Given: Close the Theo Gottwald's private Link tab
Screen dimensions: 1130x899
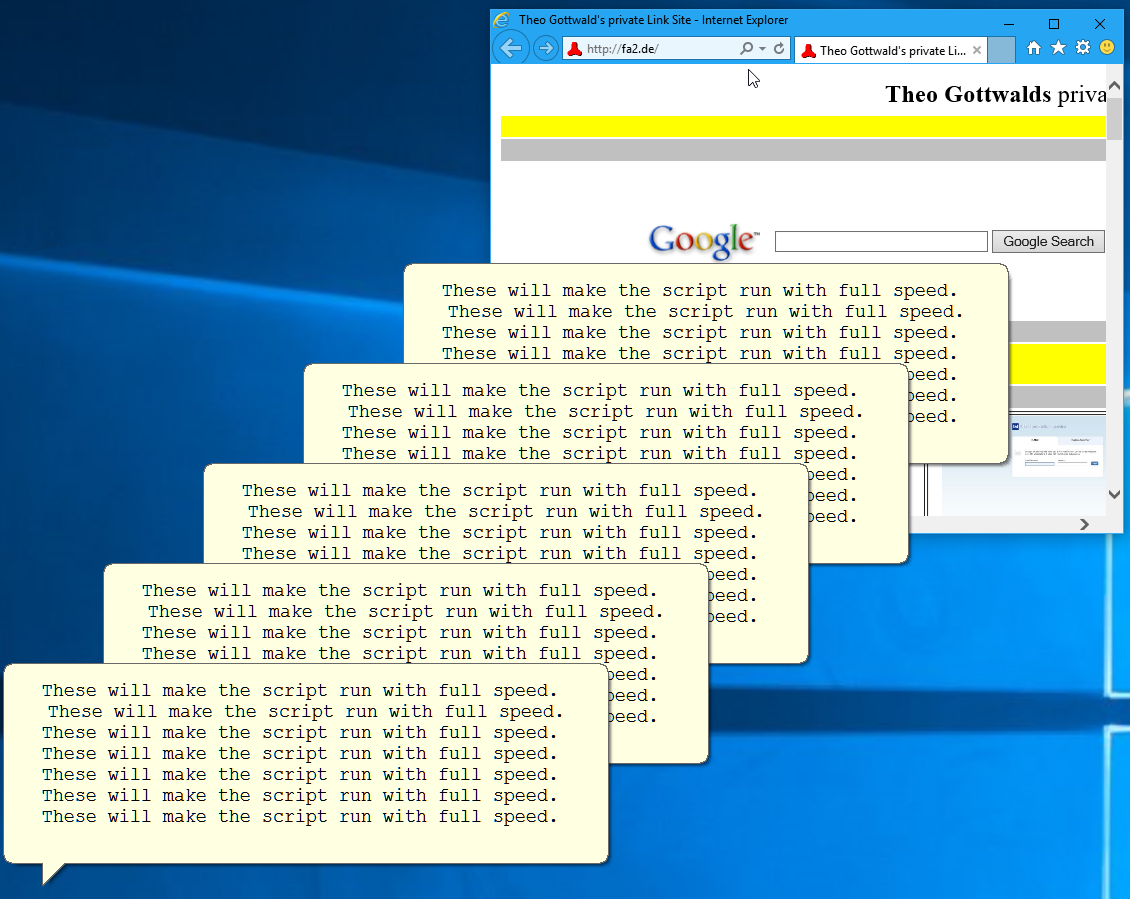Looking at the screenshot, I should (977, 50).
